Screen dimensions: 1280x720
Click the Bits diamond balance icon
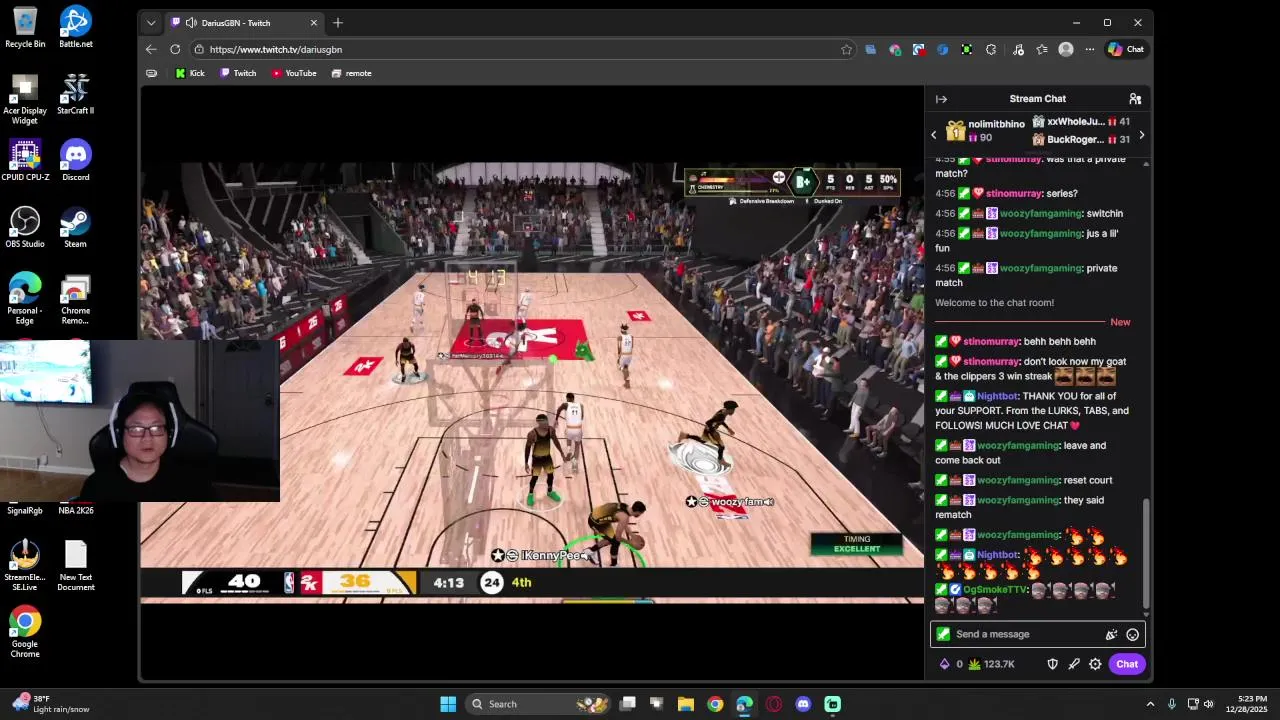944,664
